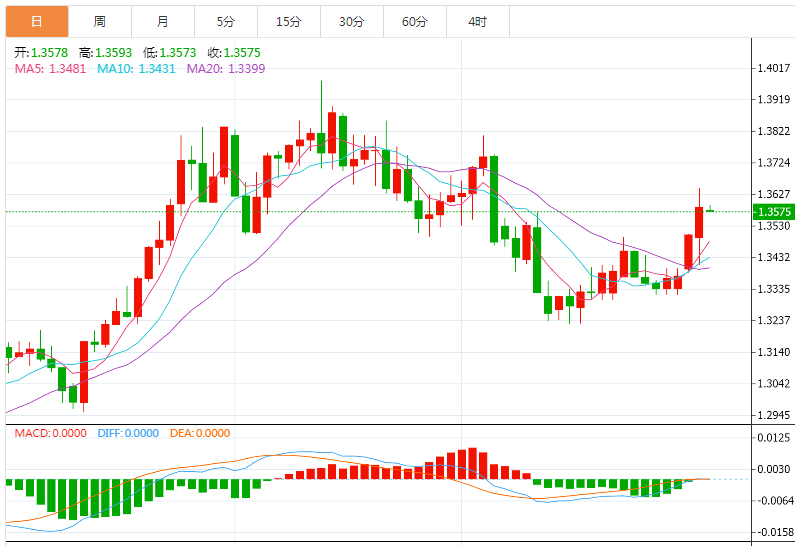The image size is (795, 546).
Task: Click the DEA: 0.0000 label
Action: (200, 433)
